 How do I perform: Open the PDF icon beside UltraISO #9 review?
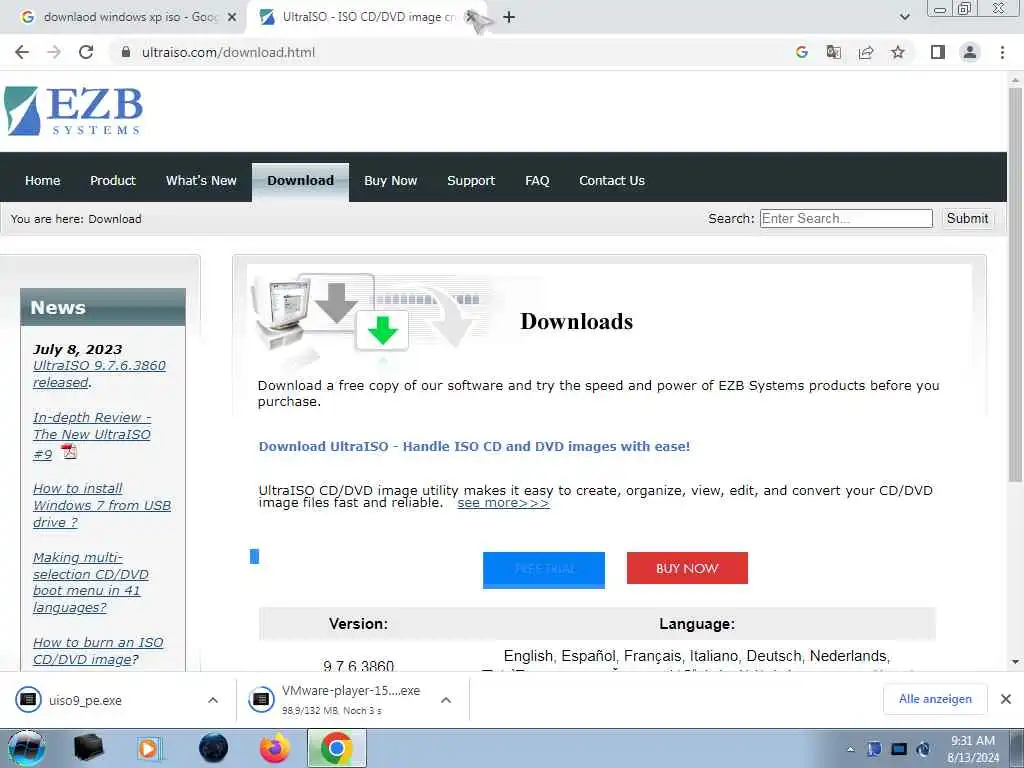pos(69,451)
